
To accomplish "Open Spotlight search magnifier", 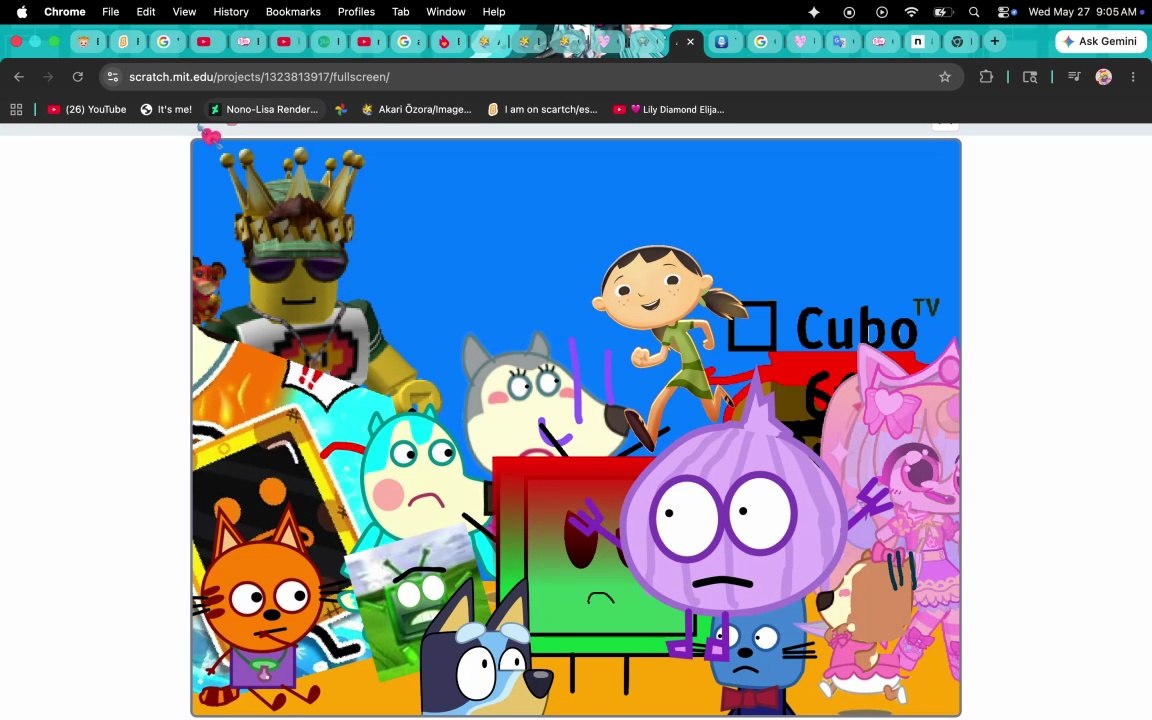I will [973, 12].
